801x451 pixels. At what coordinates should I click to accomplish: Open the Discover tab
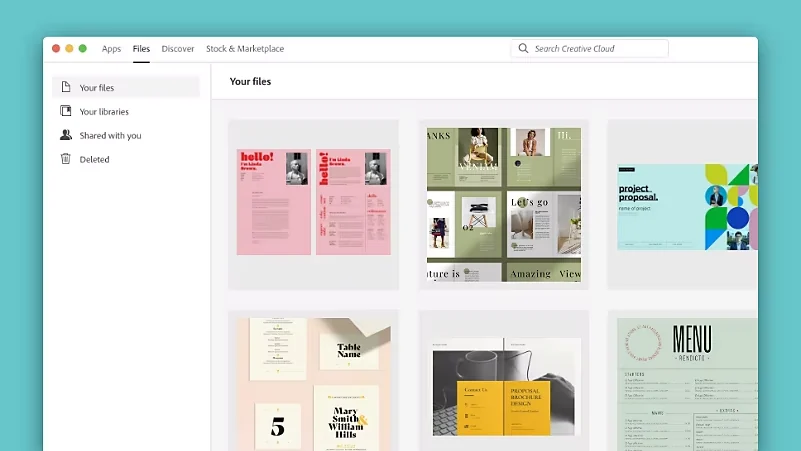pyautogui.click(x=178, y=49)
